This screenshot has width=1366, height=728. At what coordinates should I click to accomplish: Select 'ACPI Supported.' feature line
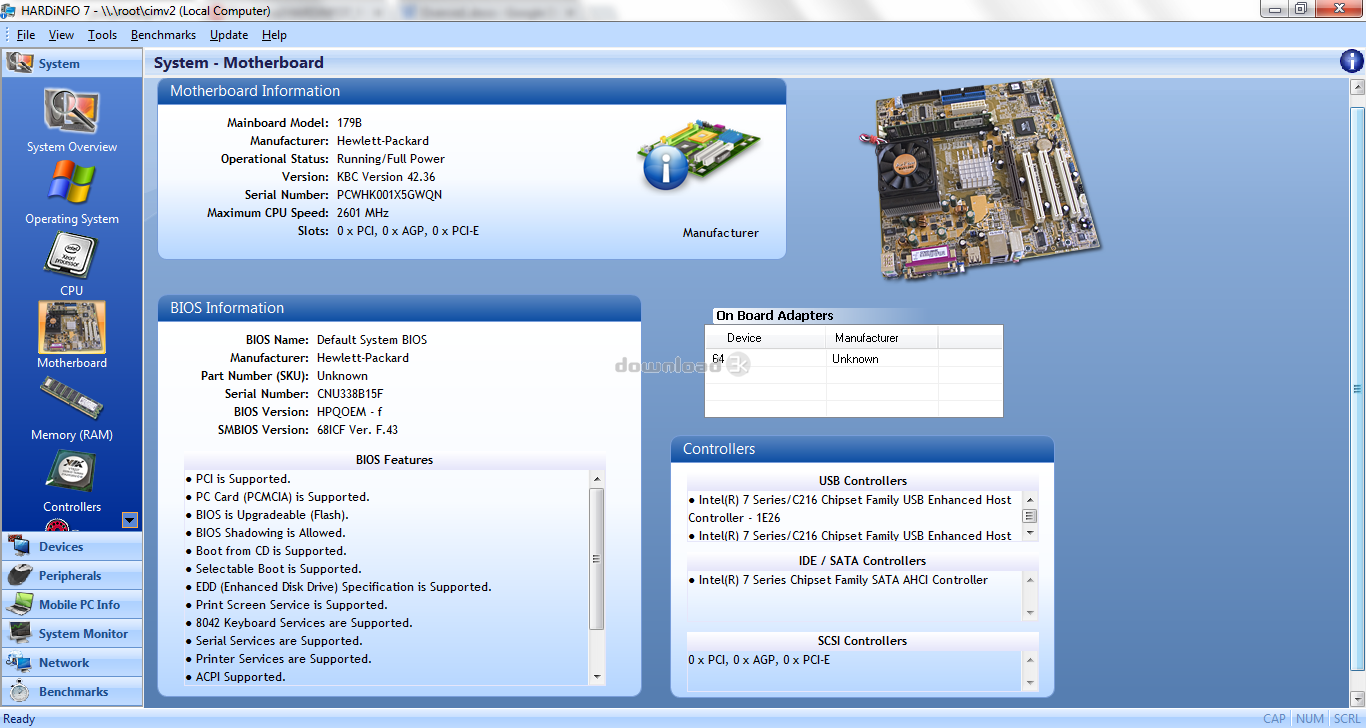[235, 677]
